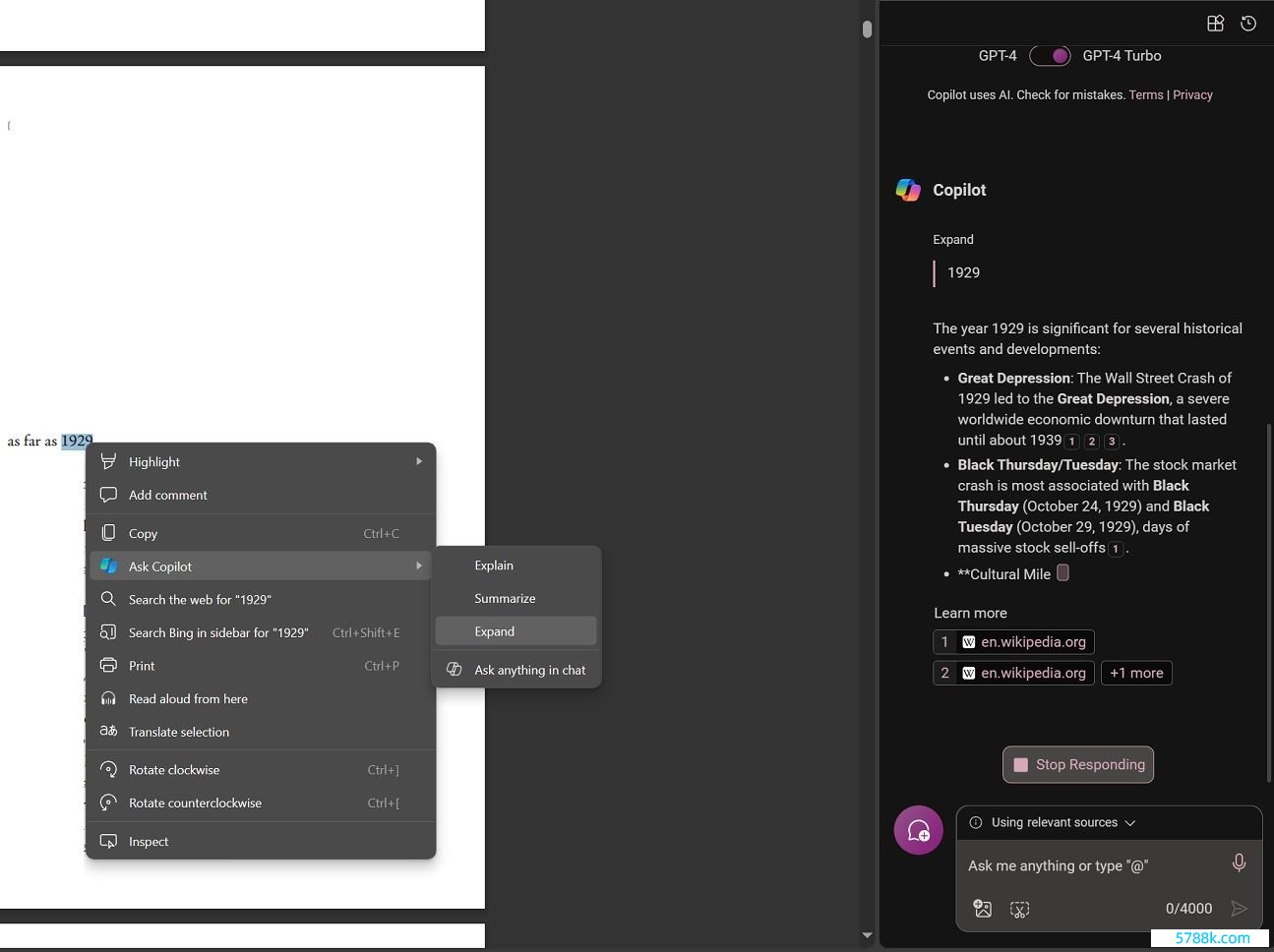Click the highlighted 1929 text in the document
The width and height of the screenshot is (1274, 952).
coord(77,441)
